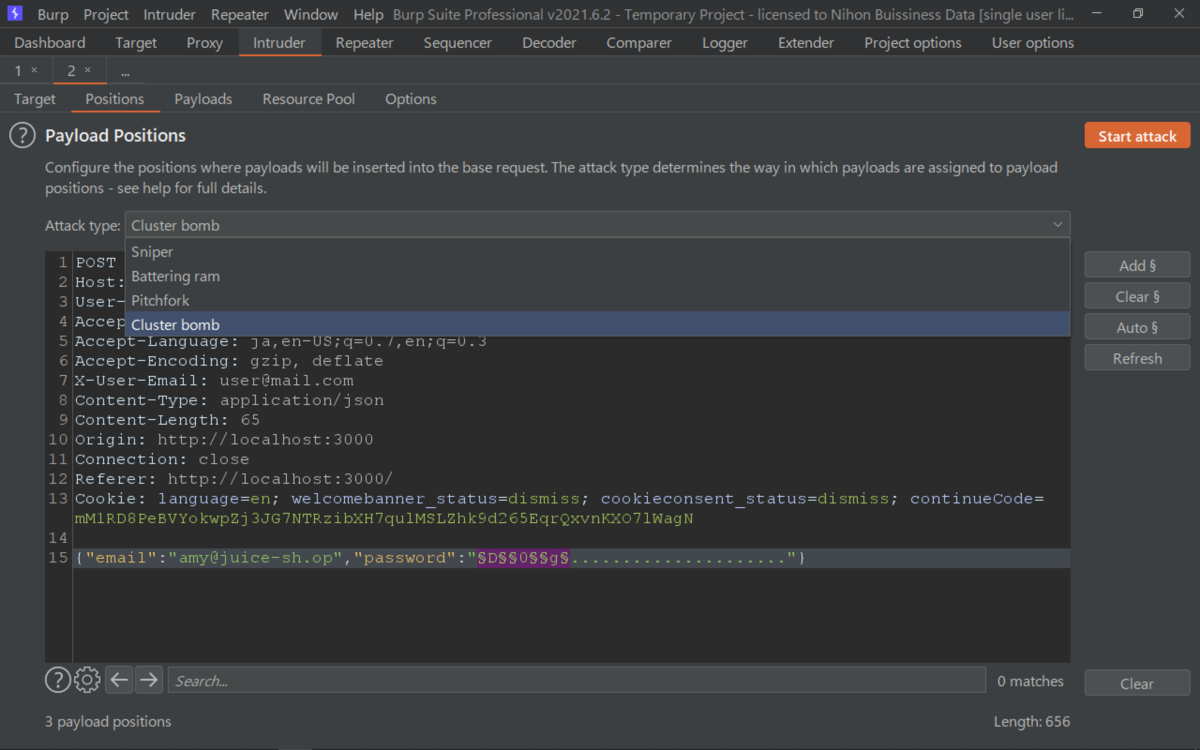Screen dimensions: 1200x750
Task: Open the Window menu
Action: pyautogui.click(x=311, y=15)
